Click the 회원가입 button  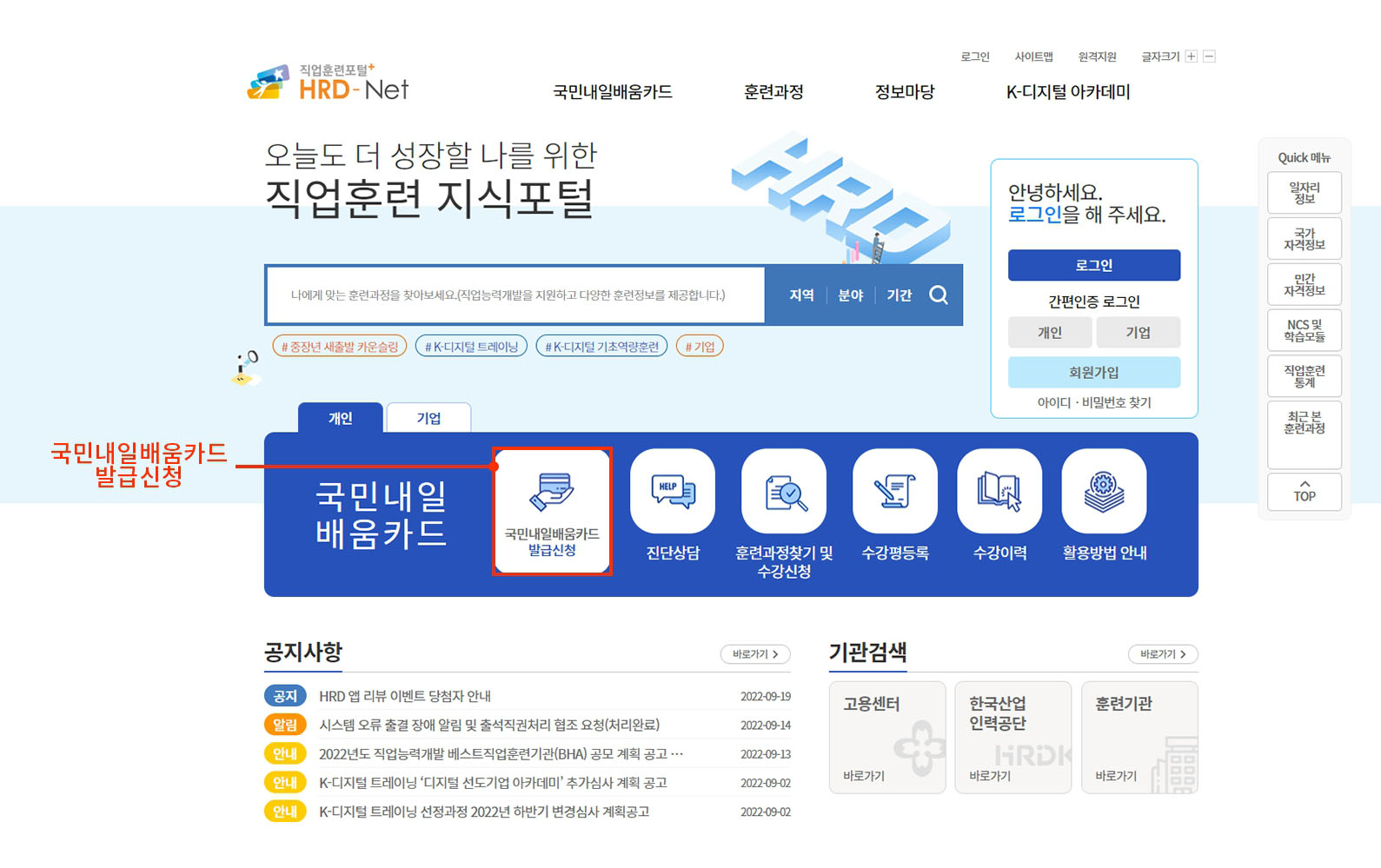point(1094,372)
